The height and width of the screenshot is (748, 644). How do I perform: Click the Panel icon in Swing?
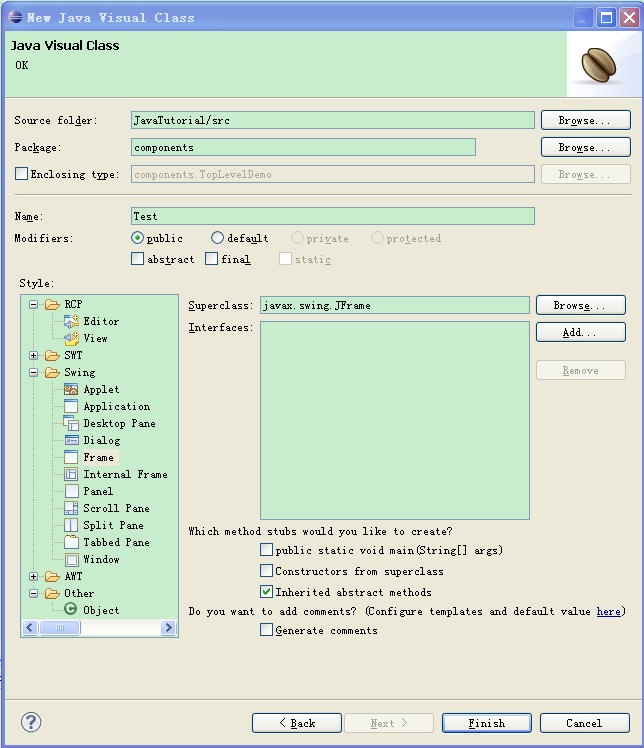[71, 491]
